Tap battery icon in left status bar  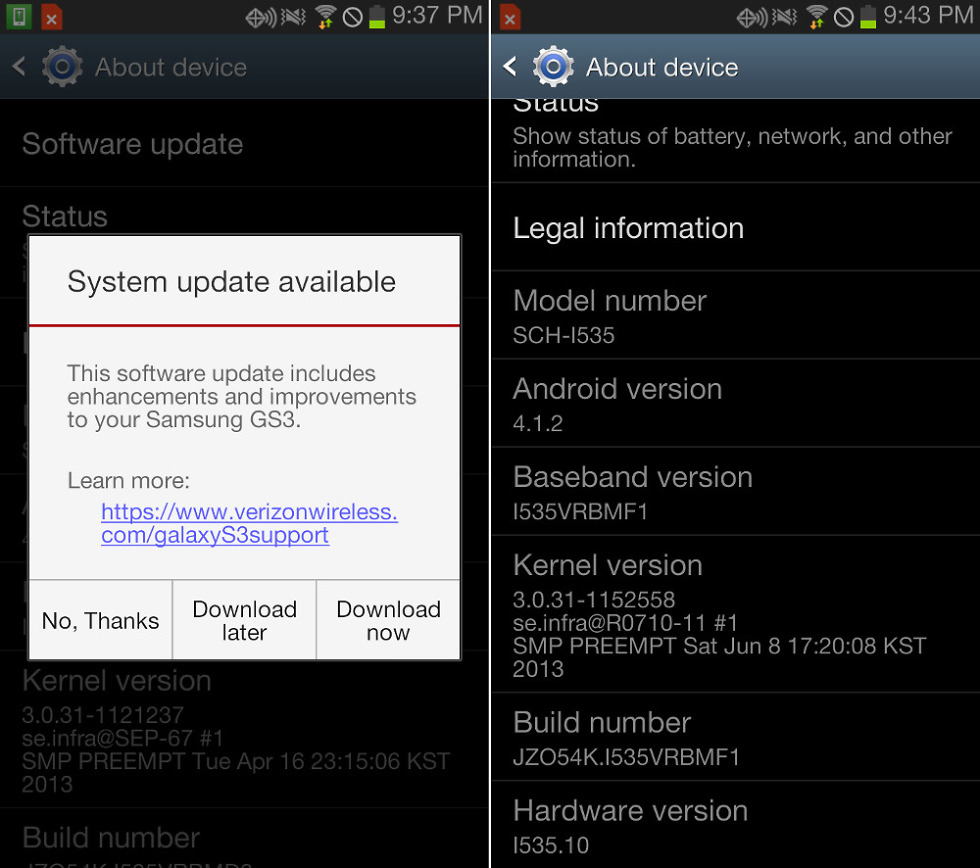[x=377, y=16]
